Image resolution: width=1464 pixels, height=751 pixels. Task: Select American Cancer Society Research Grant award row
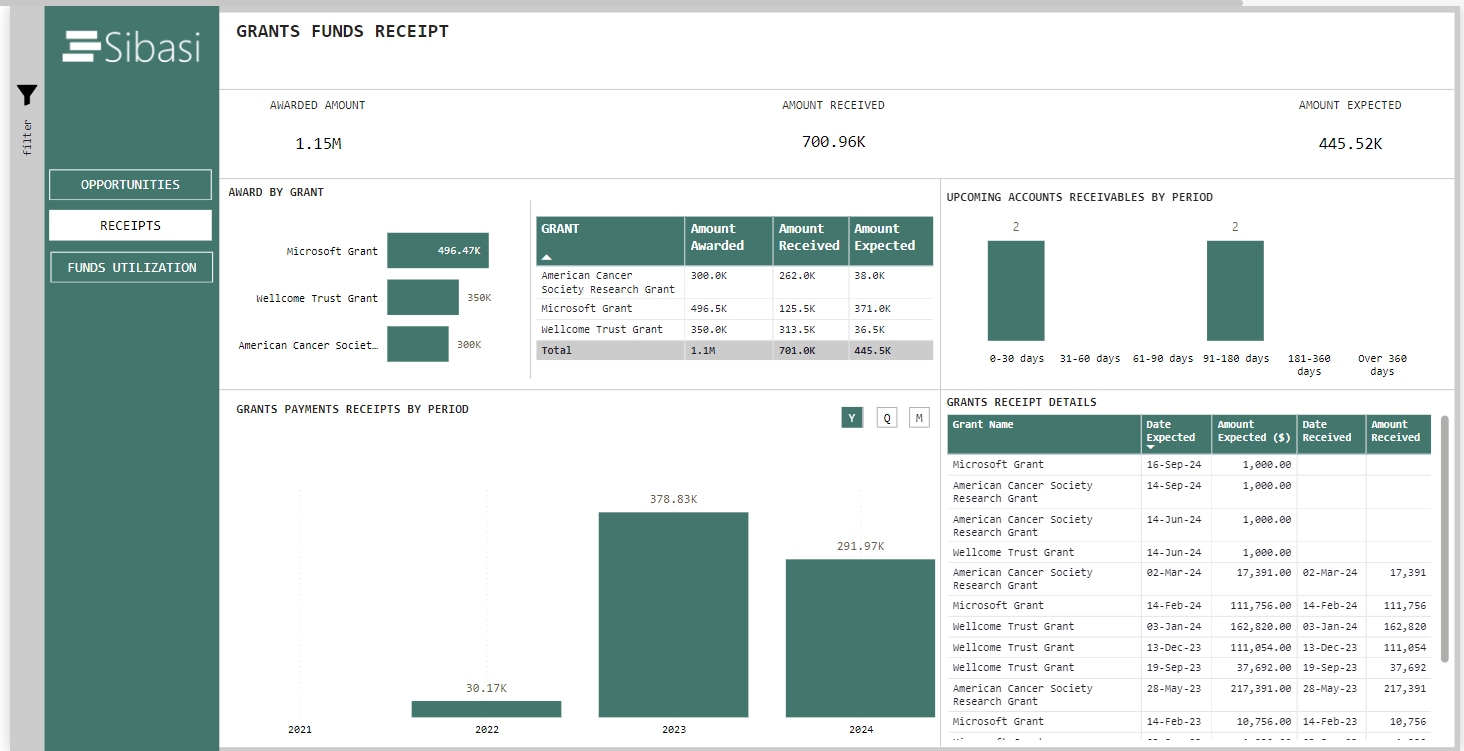734,282
